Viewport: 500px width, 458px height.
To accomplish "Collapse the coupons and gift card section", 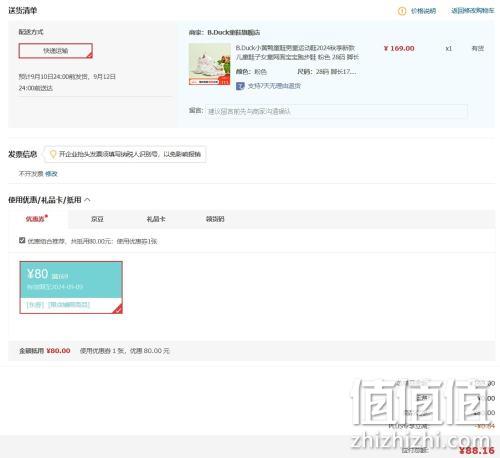I will click(x=87, y=200).
